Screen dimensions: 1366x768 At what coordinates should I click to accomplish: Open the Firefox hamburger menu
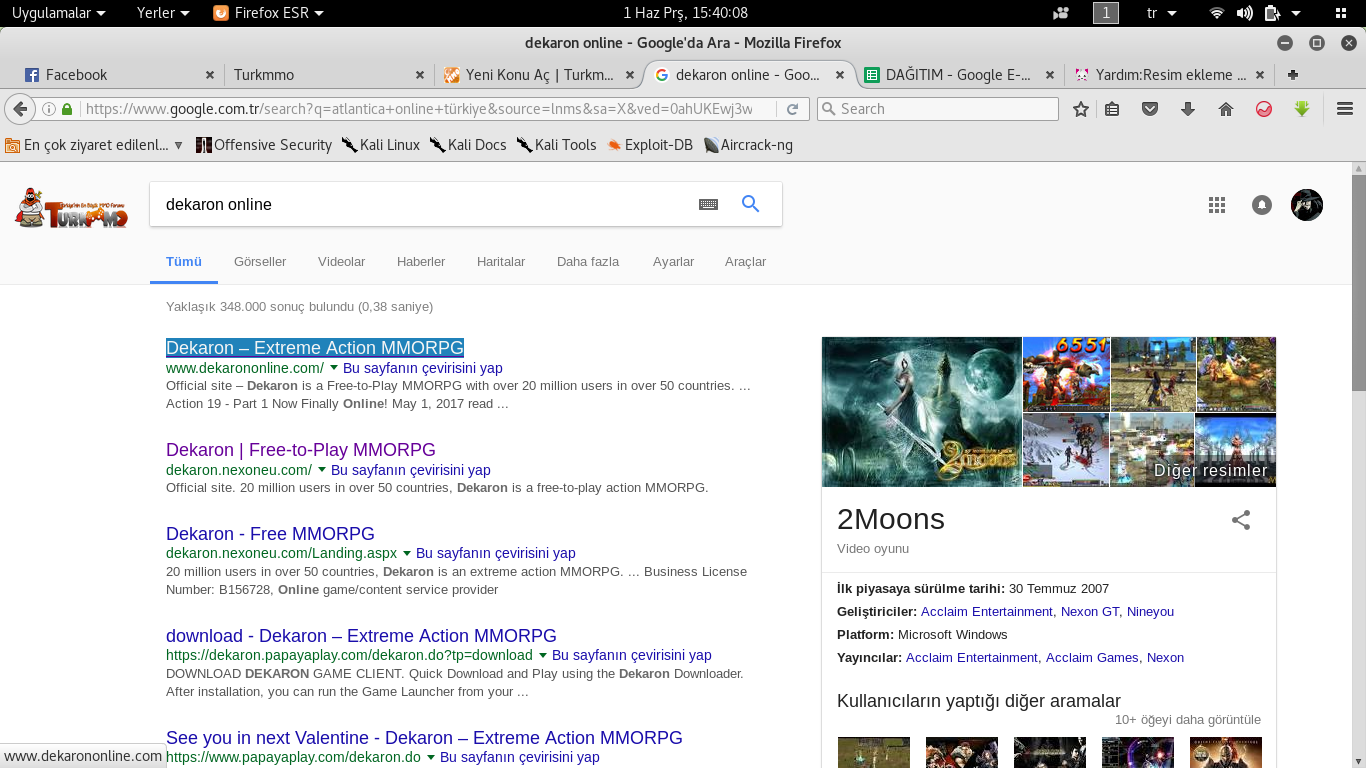[x=1345, y=109]
